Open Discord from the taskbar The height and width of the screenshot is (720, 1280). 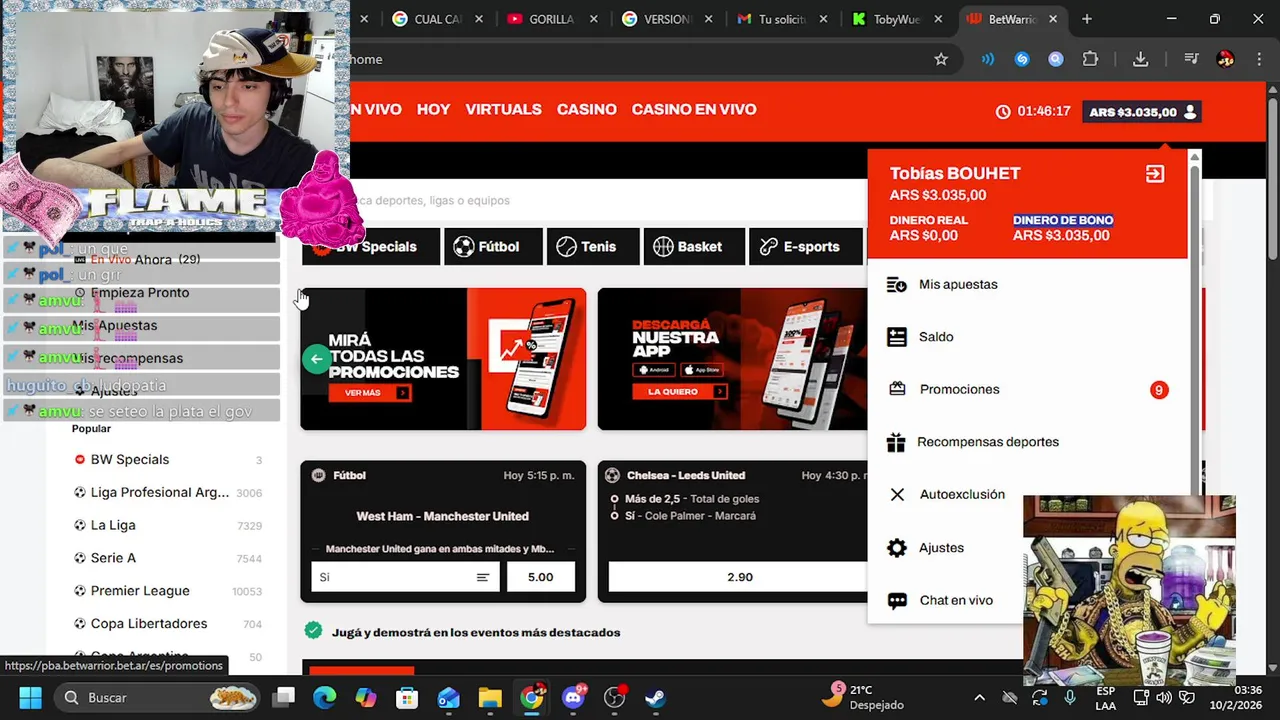[574, 698]
